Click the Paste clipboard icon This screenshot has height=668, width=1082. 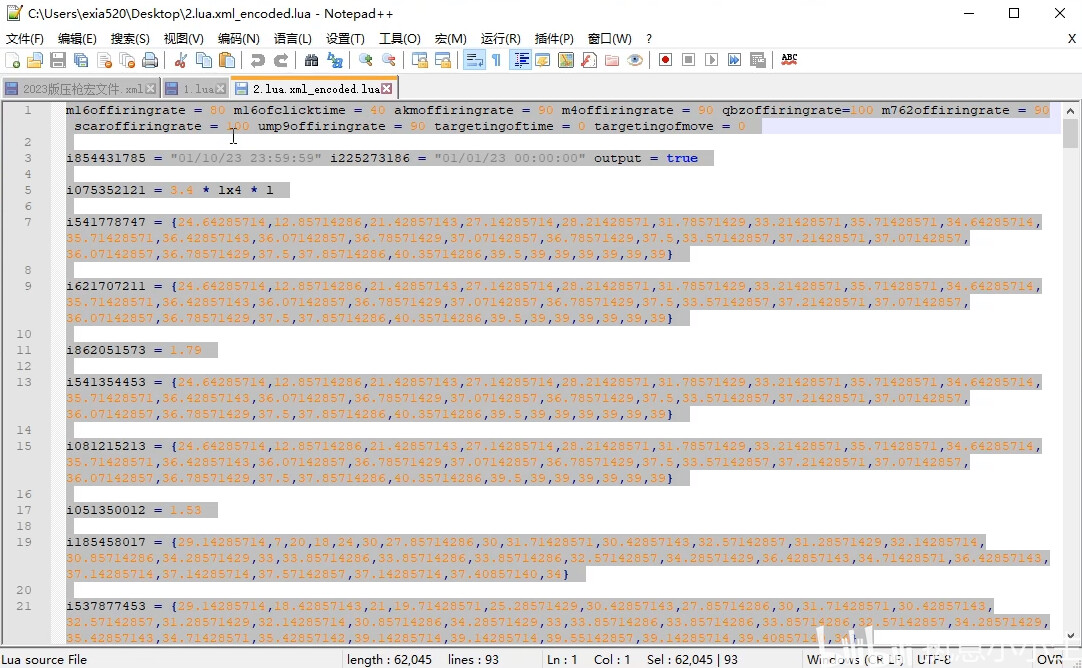pyautogui.click(x=226, y=60)
